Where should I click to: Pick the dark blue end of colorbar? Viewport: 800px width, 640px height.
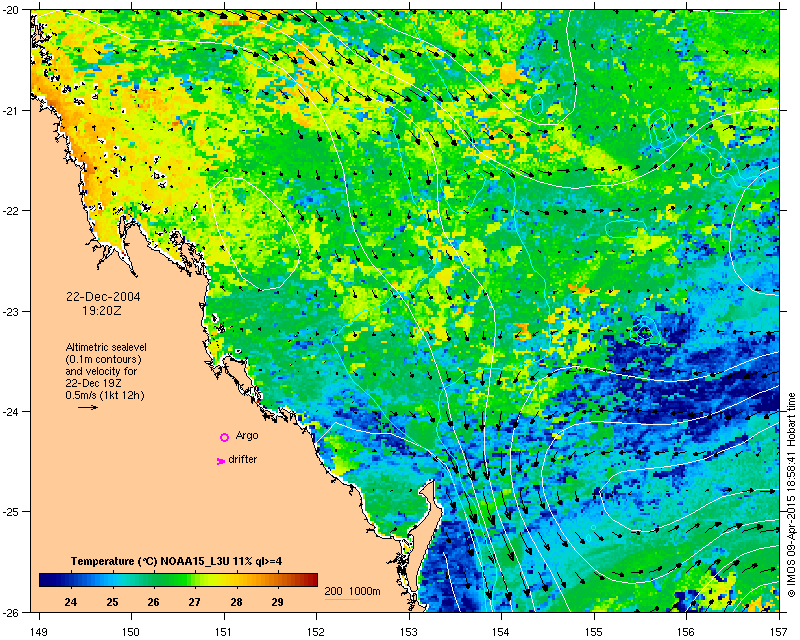(45, 580)
